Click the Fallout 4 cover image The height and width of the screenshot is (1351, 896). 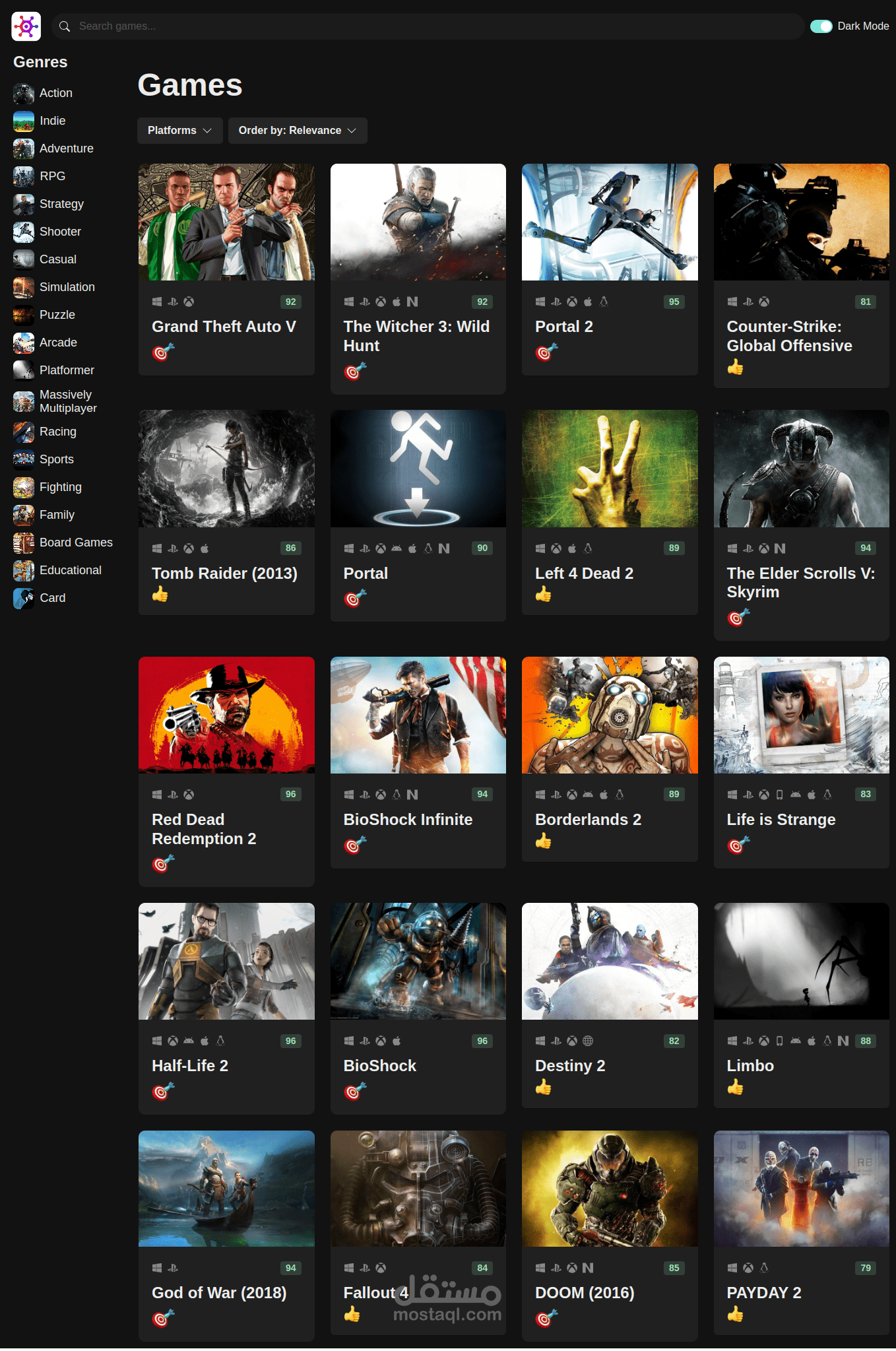[x=418, y=1189]
